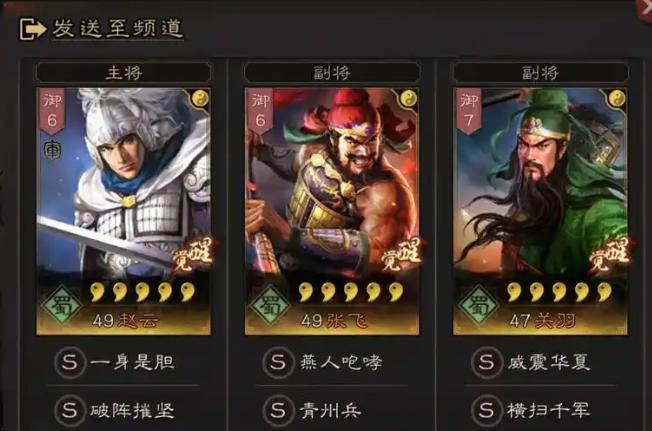Click the yin-yang icon on 关羽's card

pyautogui.click(x=617, y=99)
